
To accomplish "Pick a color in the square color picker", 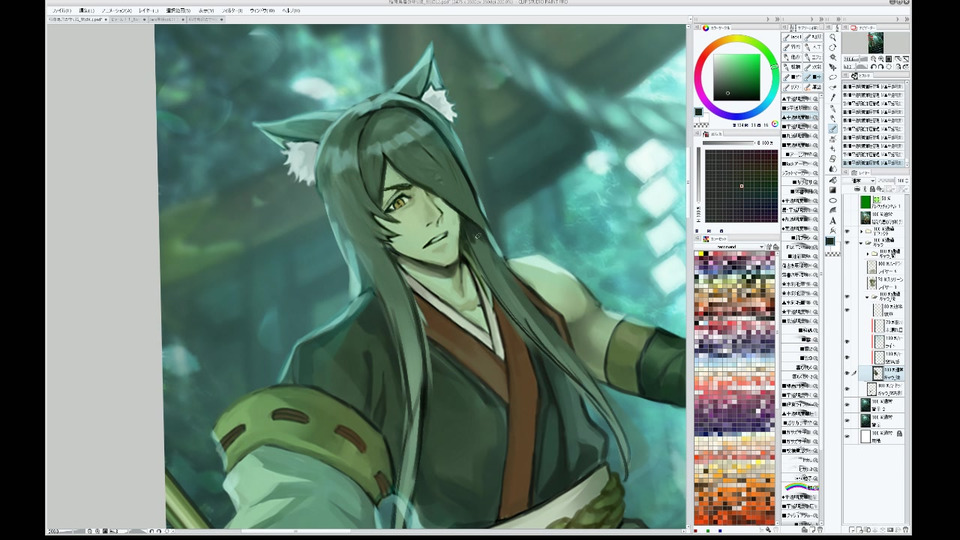I will (735, 77).
